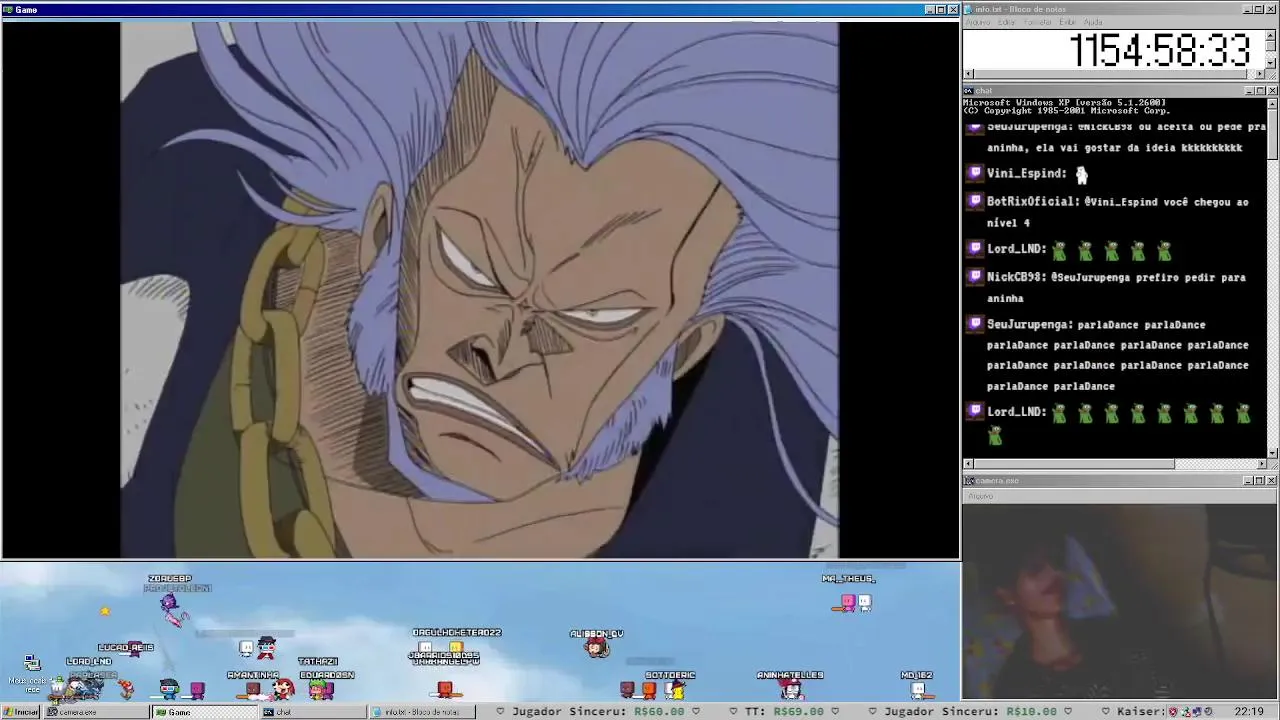The image size is (1280, 720).
Task: Click the chat horizontal scrollbar right arrow
Action: pos(1261,464)
